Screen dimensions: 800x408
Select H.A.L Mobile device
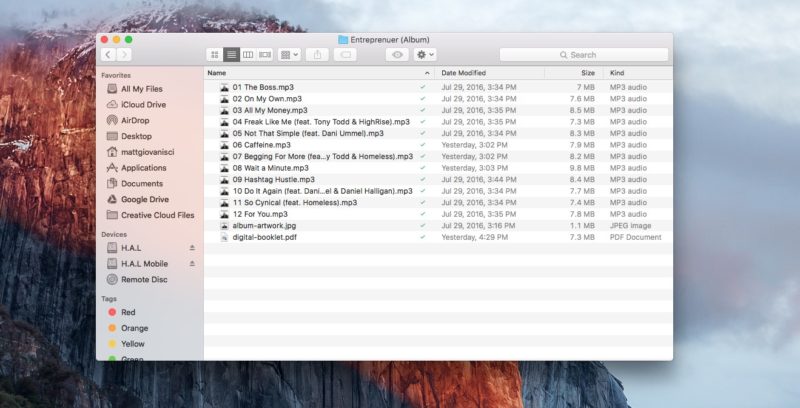(x=144, y=264)
